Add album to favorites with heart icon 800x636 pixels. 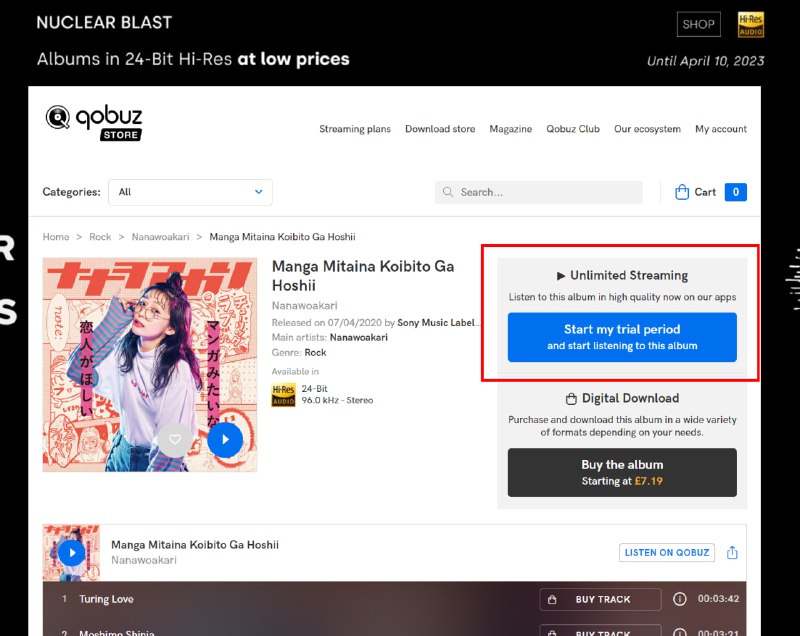(x=175, y=439)
